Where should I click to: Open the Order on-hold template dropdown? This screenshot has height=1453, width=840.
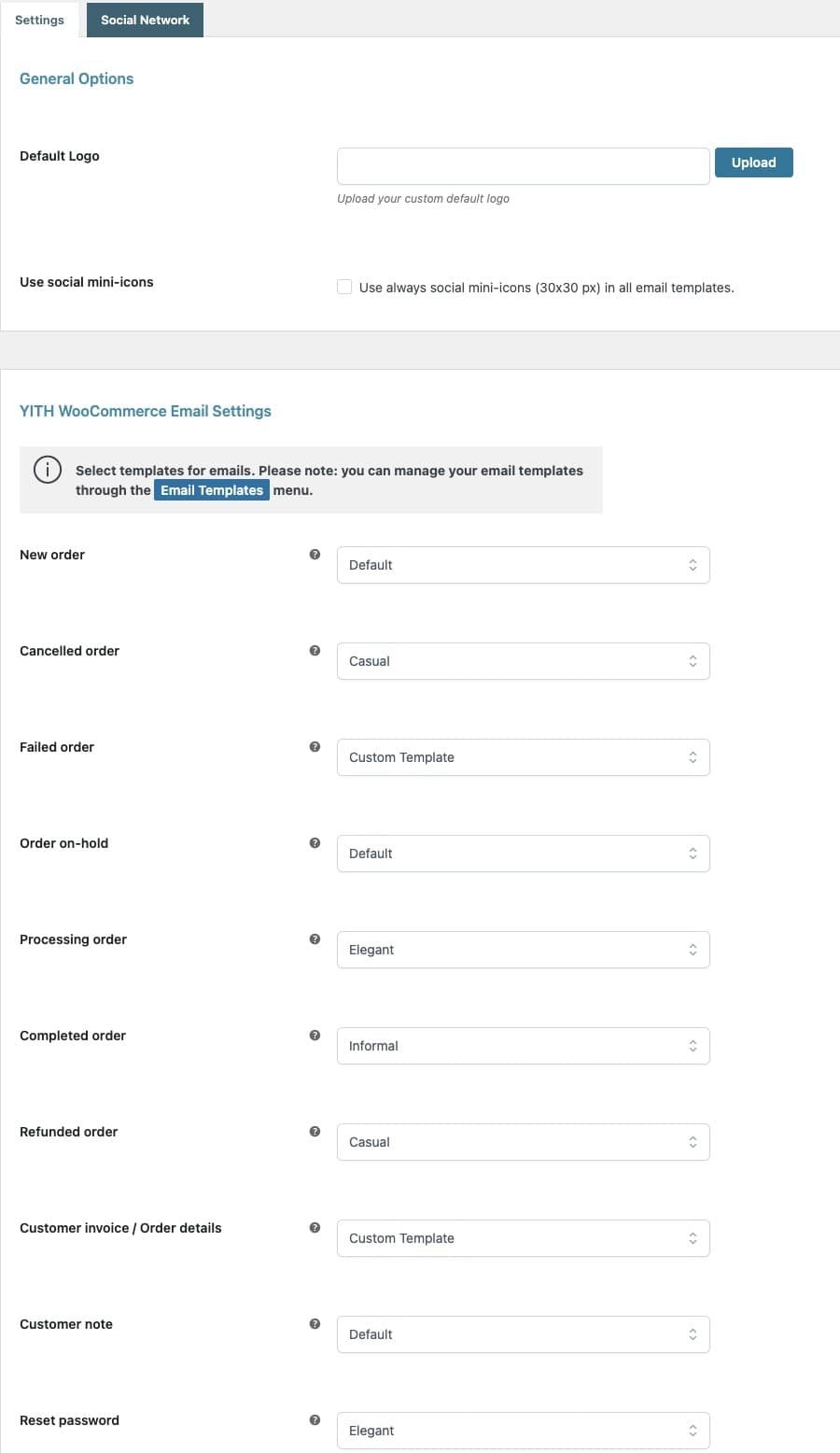coord(524,853)
